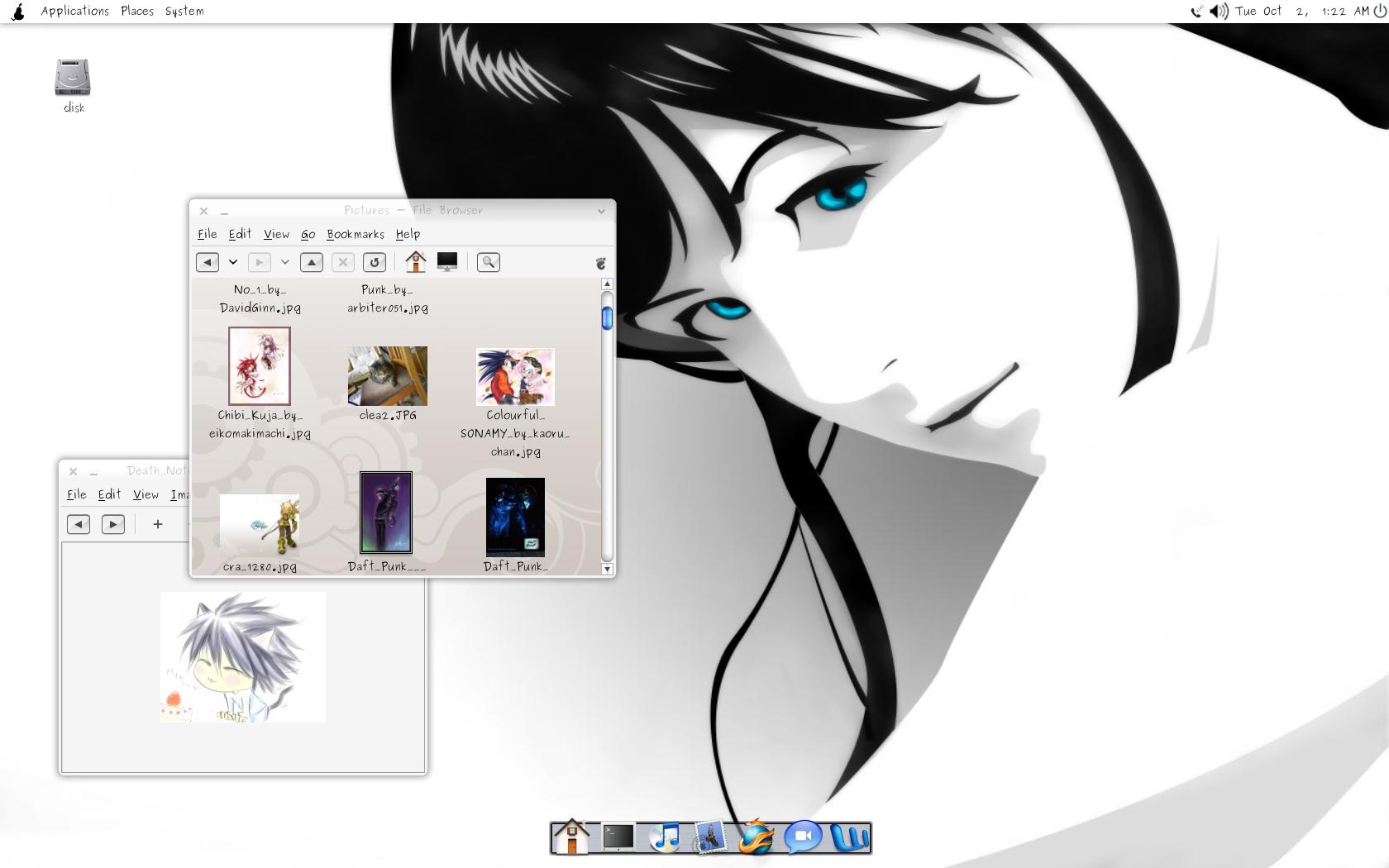This screenshot has height=868, width=1389.
Task: Go to Home folder in File Browser toolbar
Action: pyautogui.click(x=416, y=261)
